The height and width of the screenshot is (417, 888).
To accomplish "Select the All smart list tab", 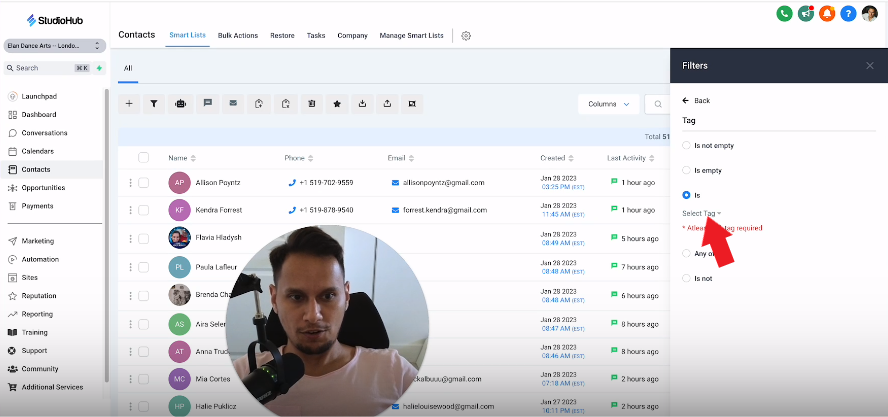I will 128,68.
